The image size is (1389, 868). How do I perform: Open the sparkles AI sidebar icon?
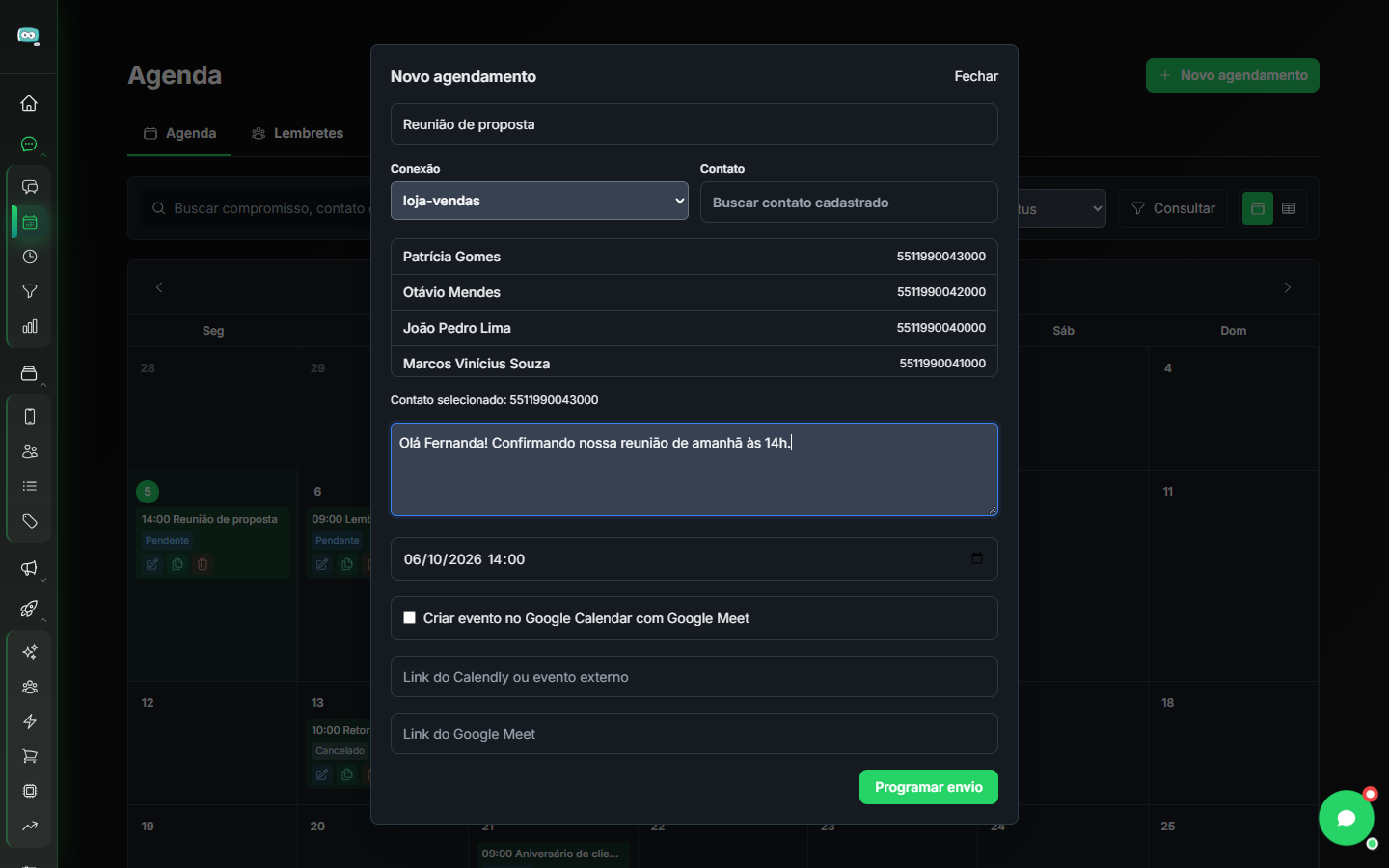[x=30, y=652]
